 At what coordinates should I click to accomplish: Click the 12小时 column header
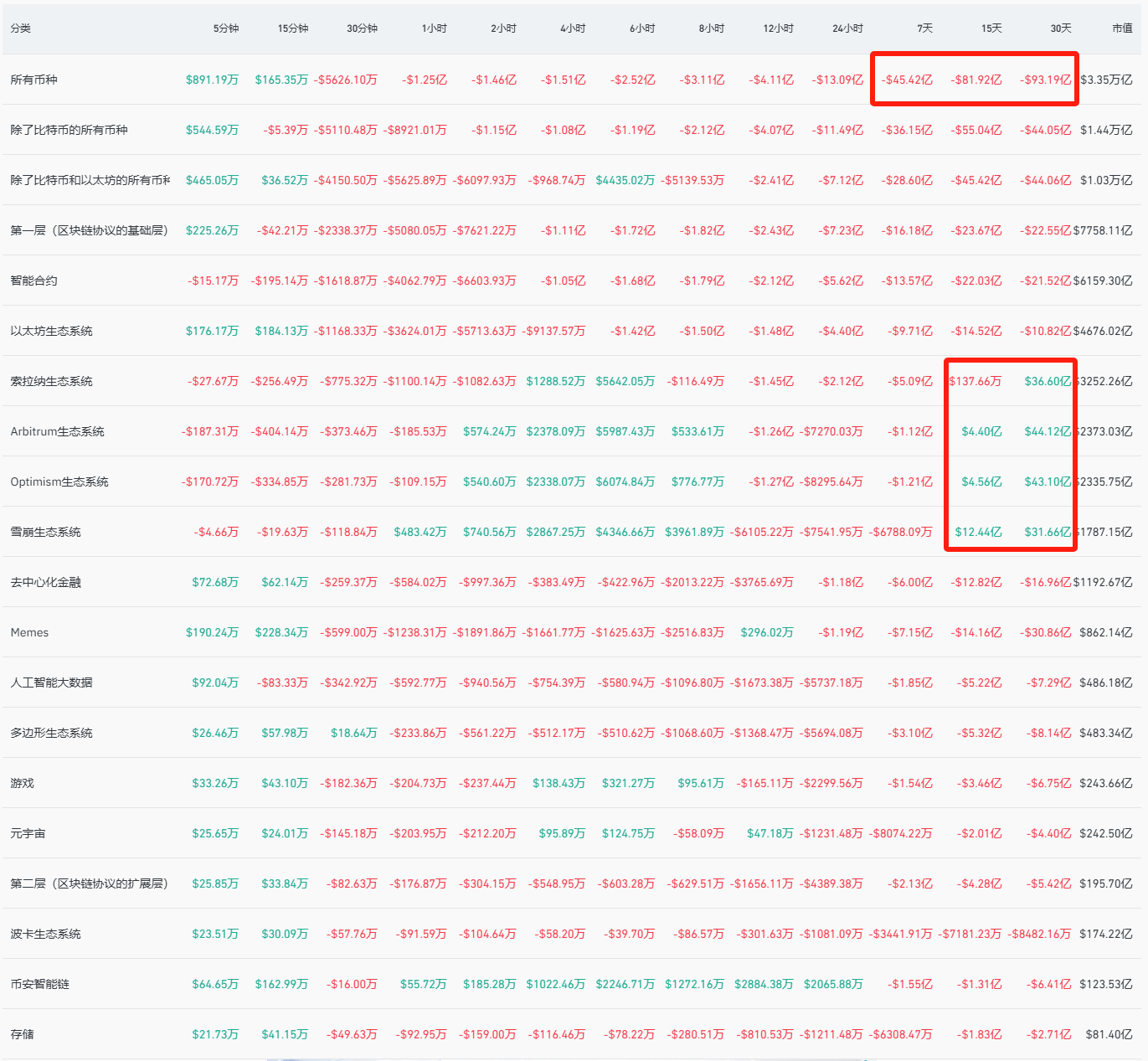779,28
